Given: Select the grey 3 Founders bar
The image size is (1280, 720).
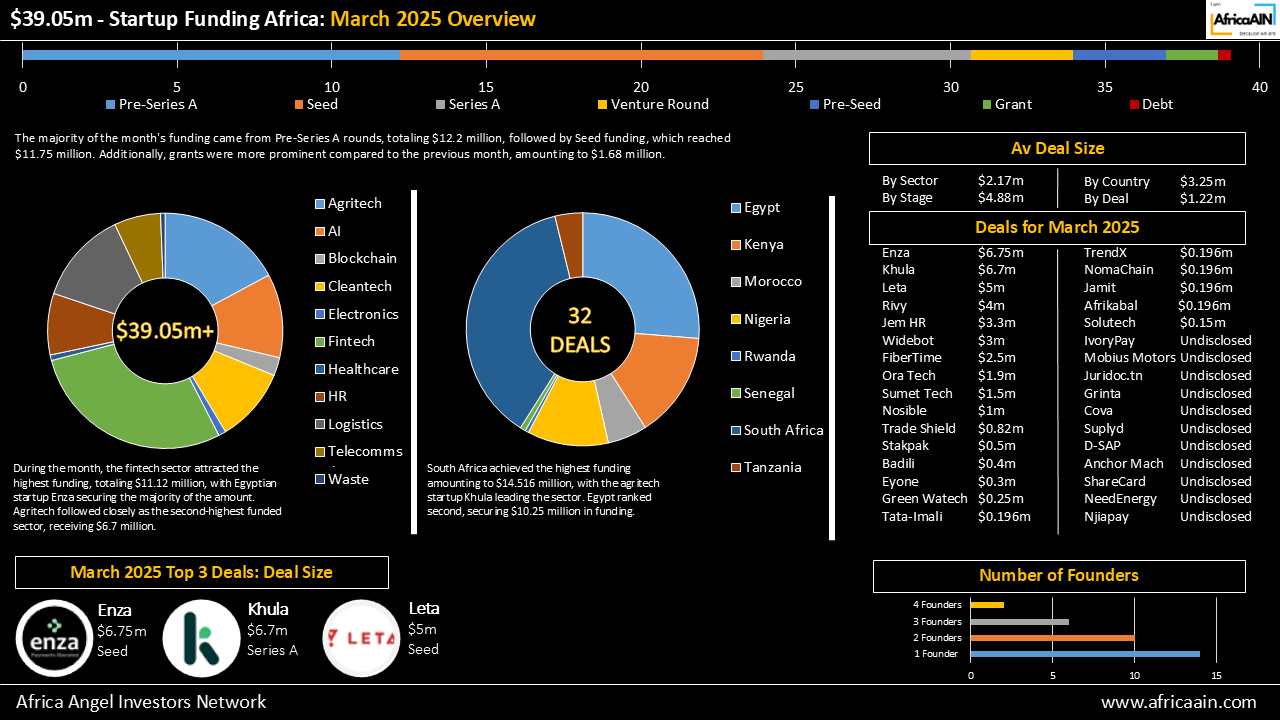Looking at the screenshot, I should pyautogui.click(x=1019, y=621).
